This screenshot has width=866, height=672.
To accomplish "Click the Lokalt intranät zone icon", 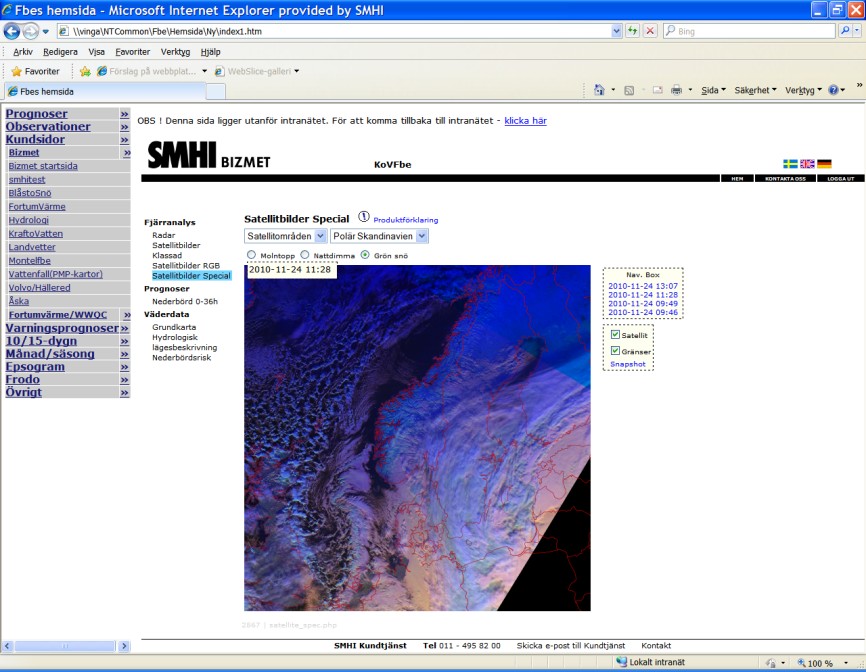I will coord(622,662).
